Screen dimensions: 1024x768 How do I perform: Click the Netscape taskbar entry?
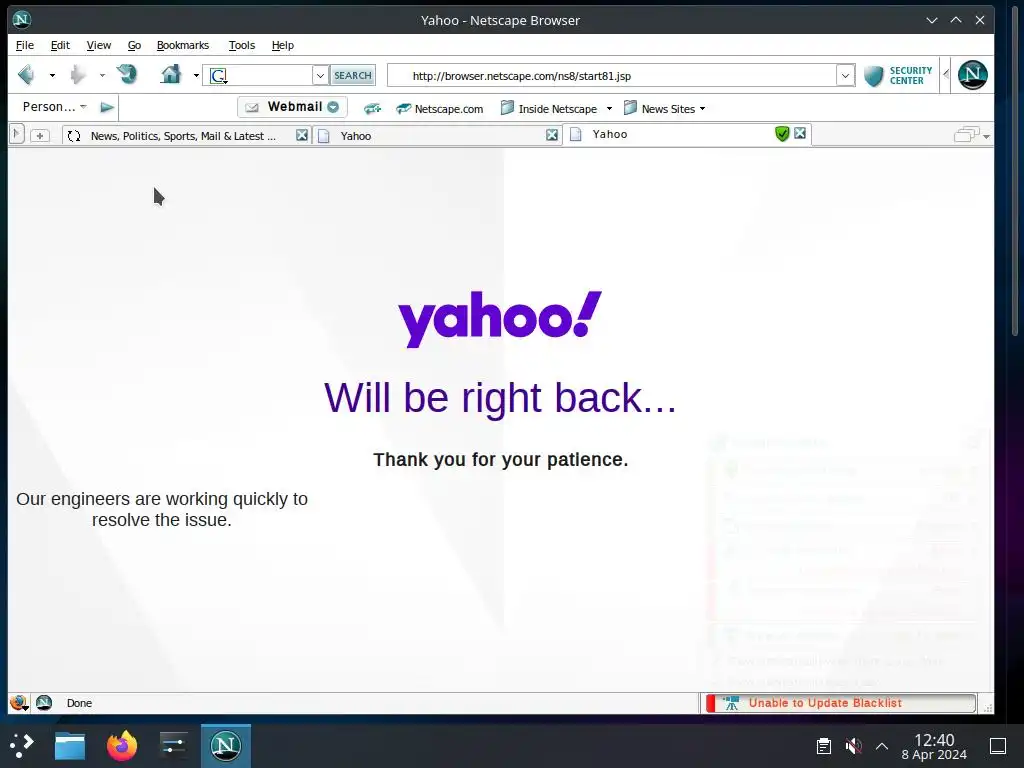tap(225, 746)
